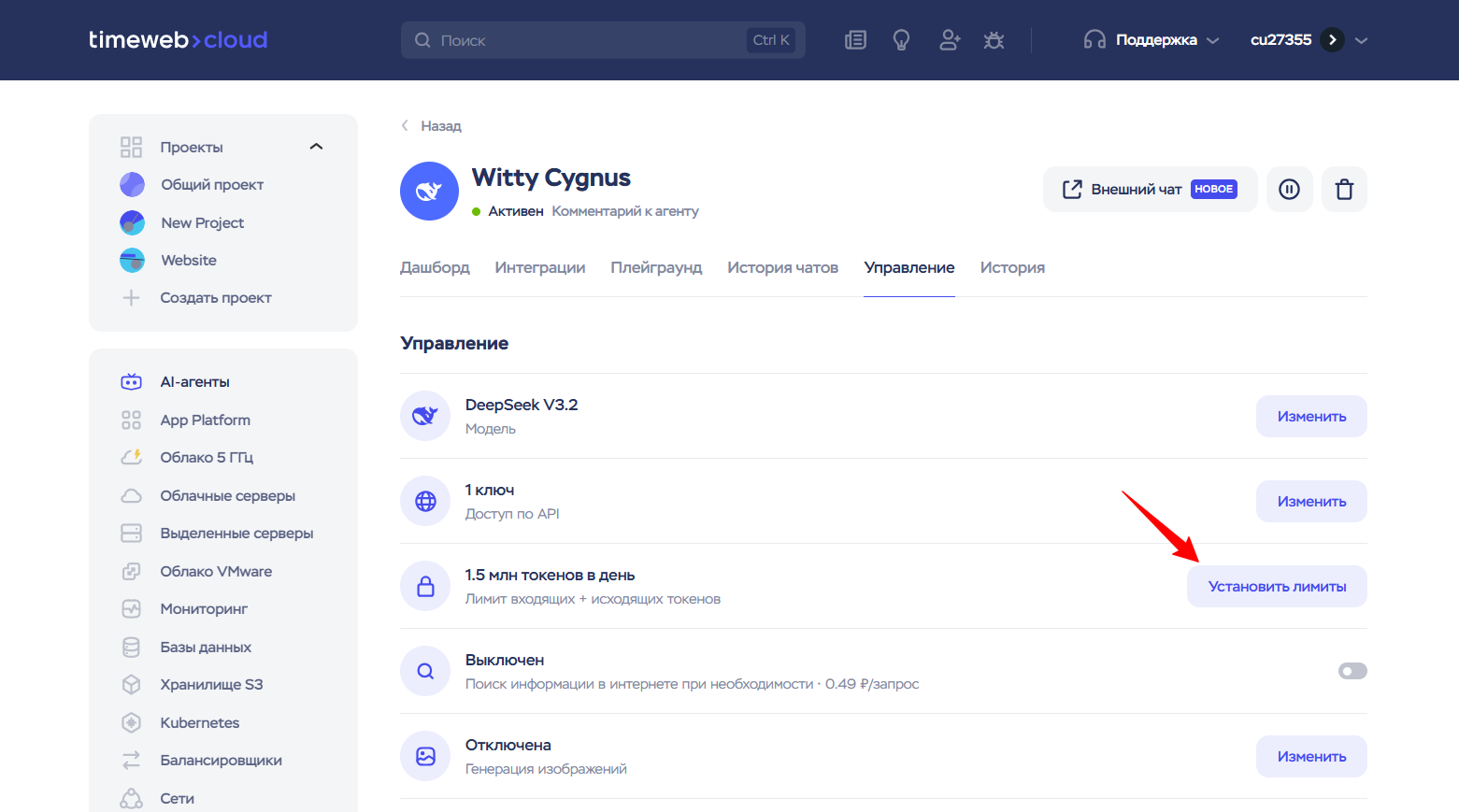
Task: Click the cu27355 account name
Action: pyautogui.click(x=1280, y=40)
